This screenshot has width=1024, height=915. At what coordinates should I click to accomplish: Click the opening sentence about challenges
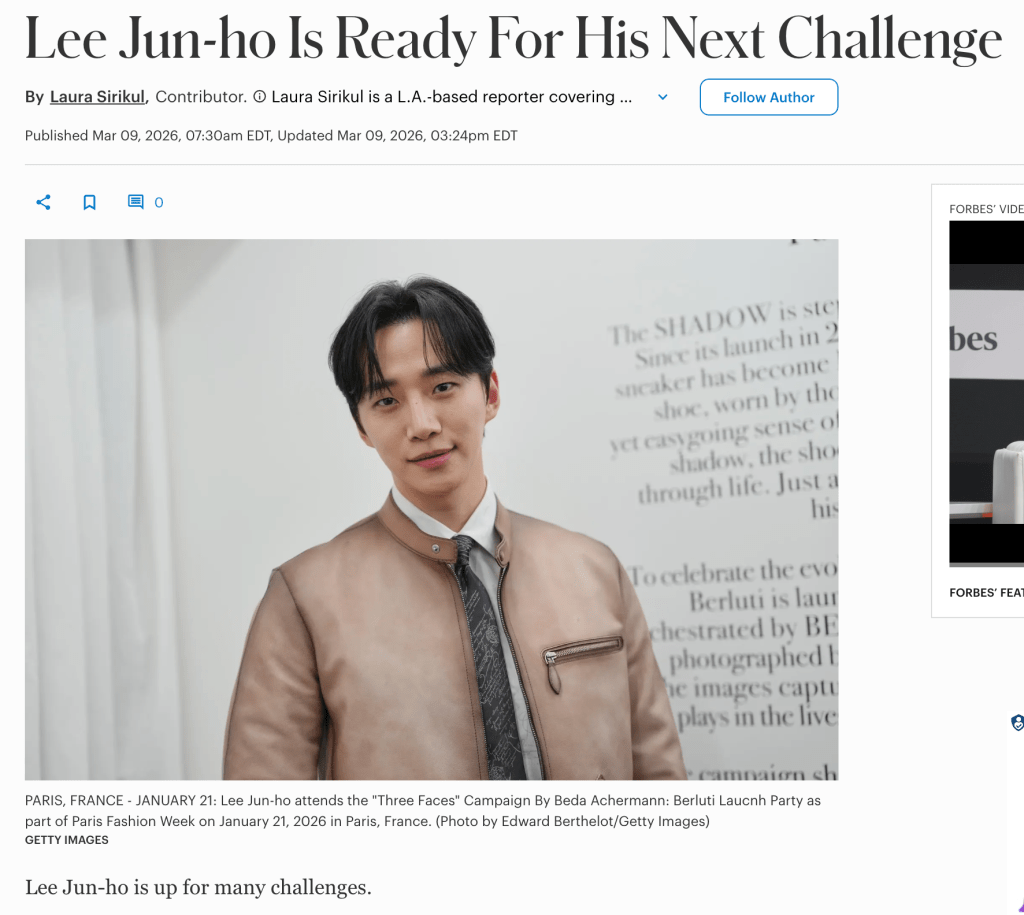(x=198, y=887)
